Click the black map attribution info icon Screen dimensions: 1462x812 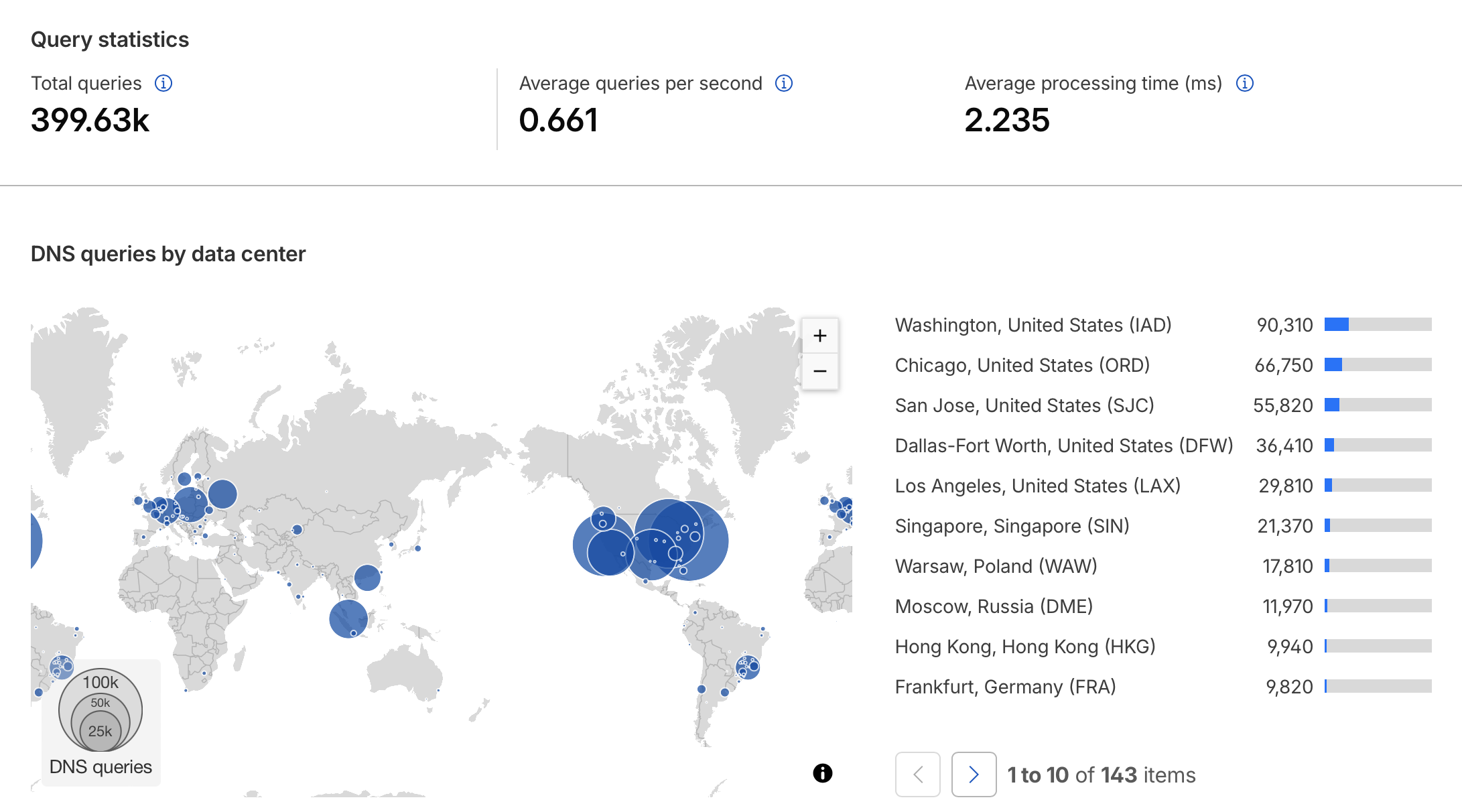(823, 773)
